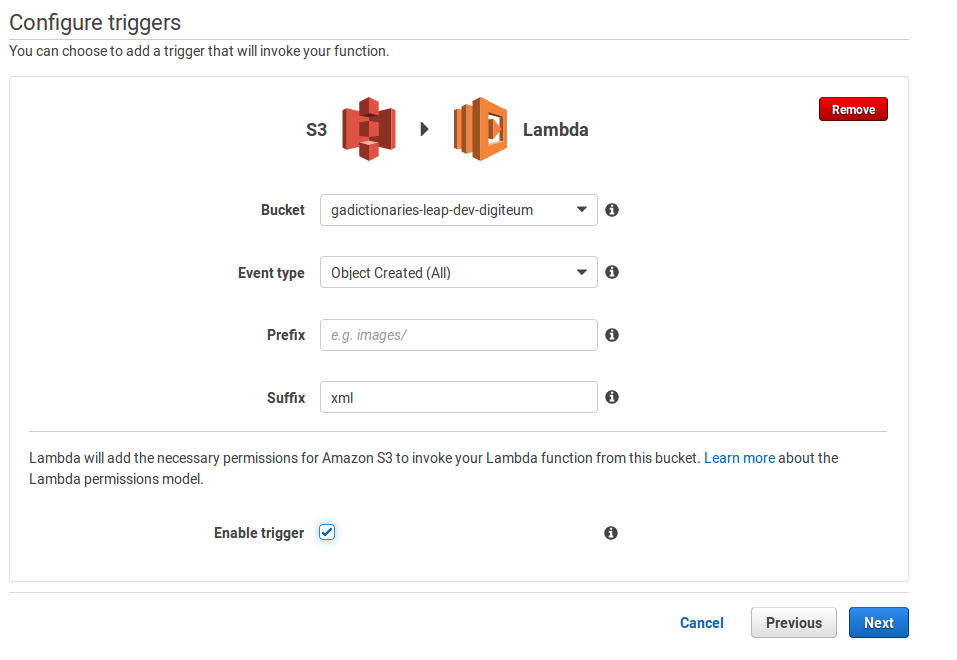View info tooltip next to Bucket dropdown
The width and height of the screenshot is (957, 660).
coord(611,210)
